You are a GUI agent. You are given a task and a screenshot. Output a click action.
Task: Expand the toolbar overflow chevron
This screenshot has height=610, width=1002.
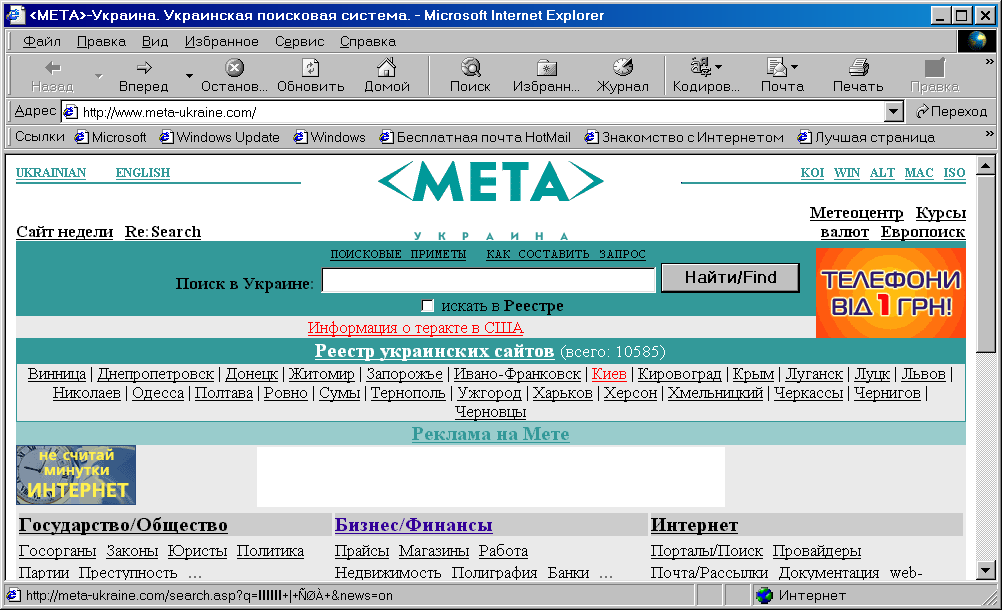point(989,61)
